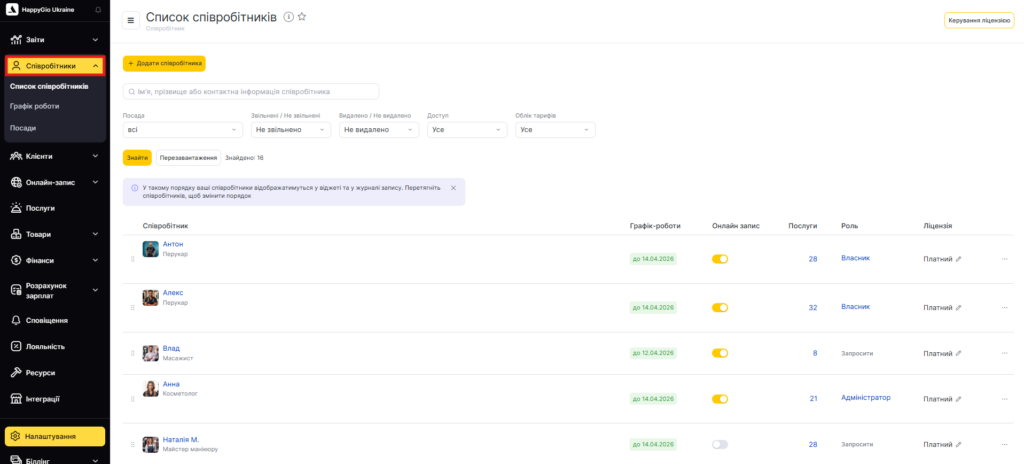
Task: Enable online booking for Наталія М.
Action: pos(720,444)
